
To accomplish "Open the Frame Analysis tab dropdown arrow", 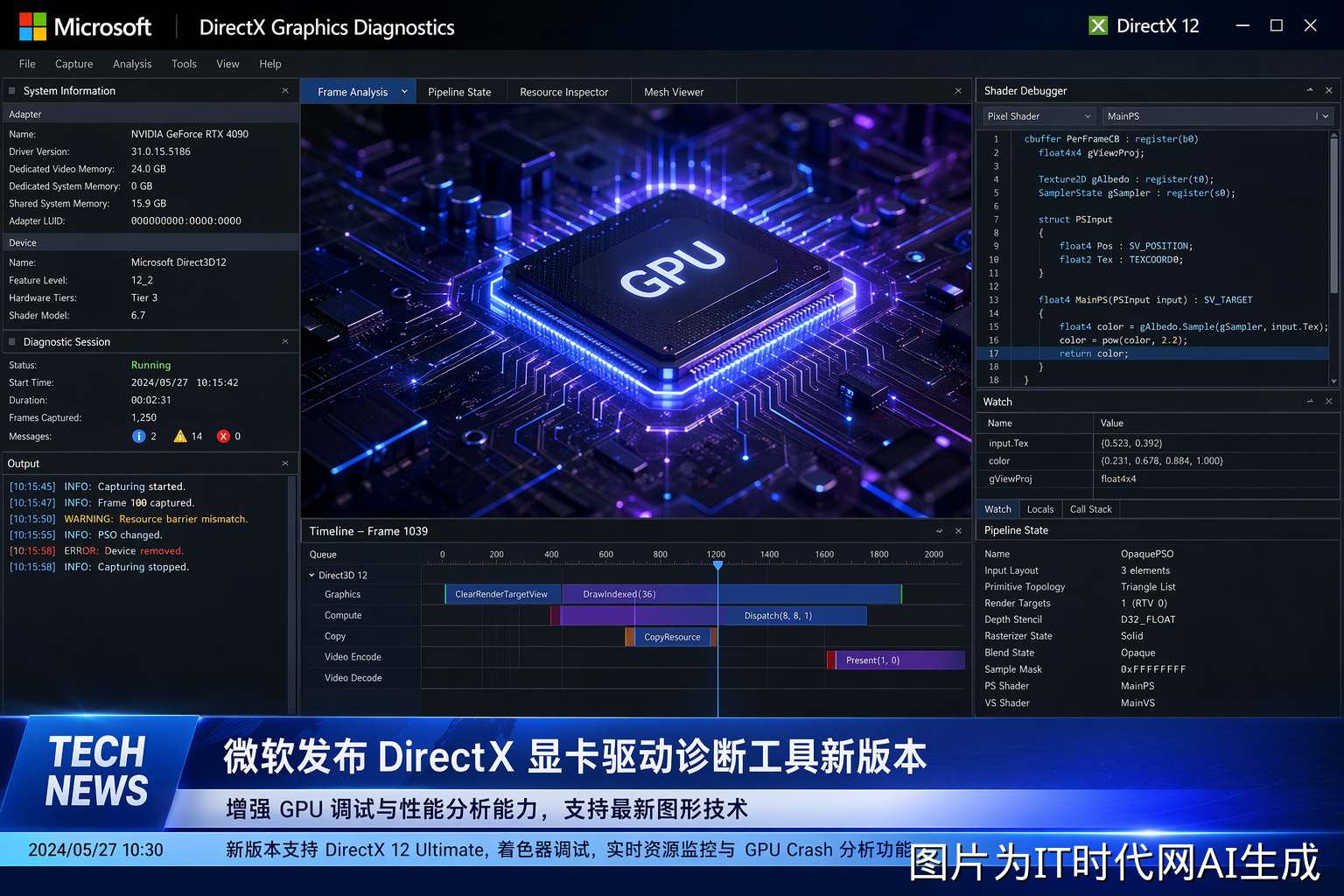I will coord(404,91).
